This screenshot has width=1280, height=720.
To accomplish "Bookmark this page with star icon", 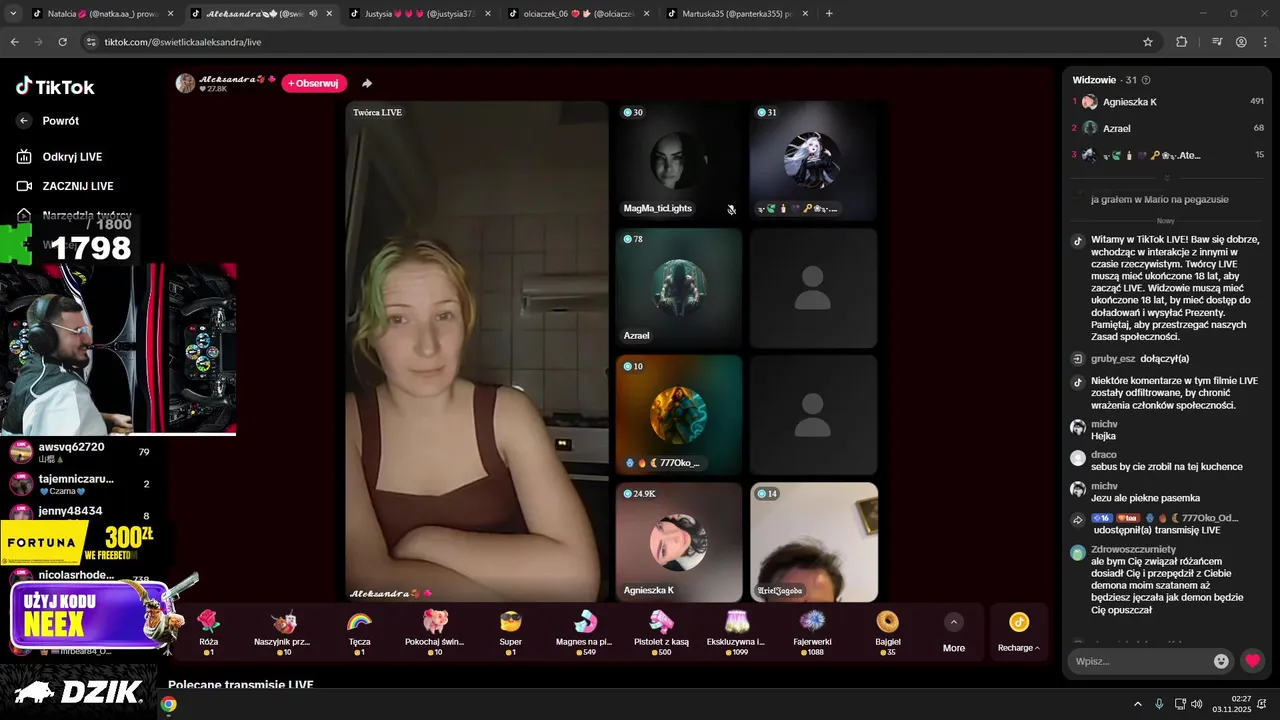I will click(1148, 42).
